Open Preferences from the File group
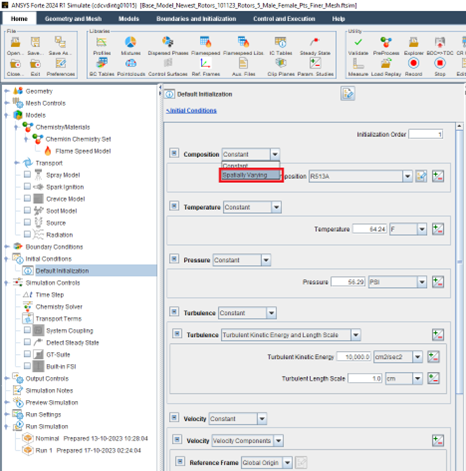 (61, 63)
